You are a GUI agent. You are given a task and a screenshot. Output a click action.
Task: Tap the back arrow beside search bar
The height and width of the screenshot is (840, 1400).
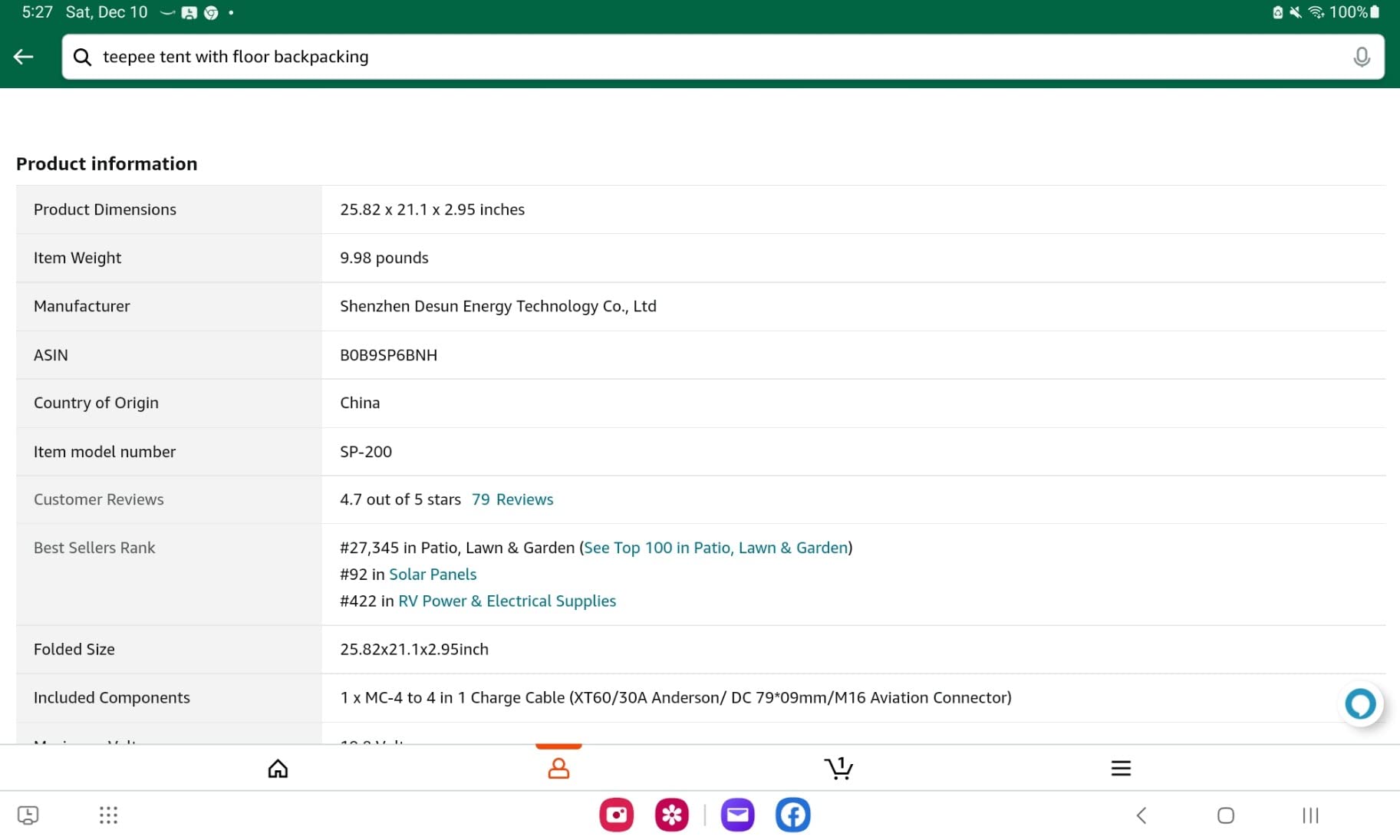pyautogui.click(x=24, y=57)
